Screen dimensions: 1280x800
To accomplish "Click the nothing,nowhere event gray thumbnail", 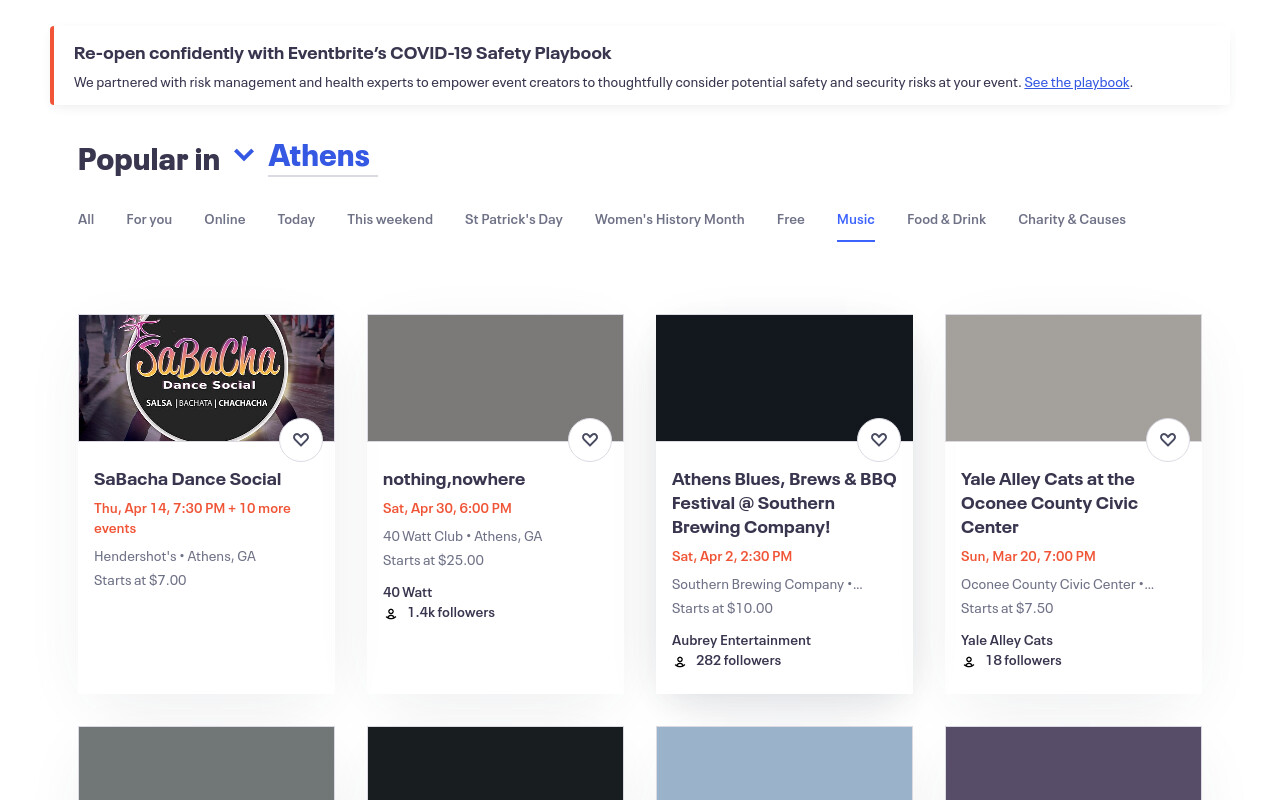I will [495, 378].
